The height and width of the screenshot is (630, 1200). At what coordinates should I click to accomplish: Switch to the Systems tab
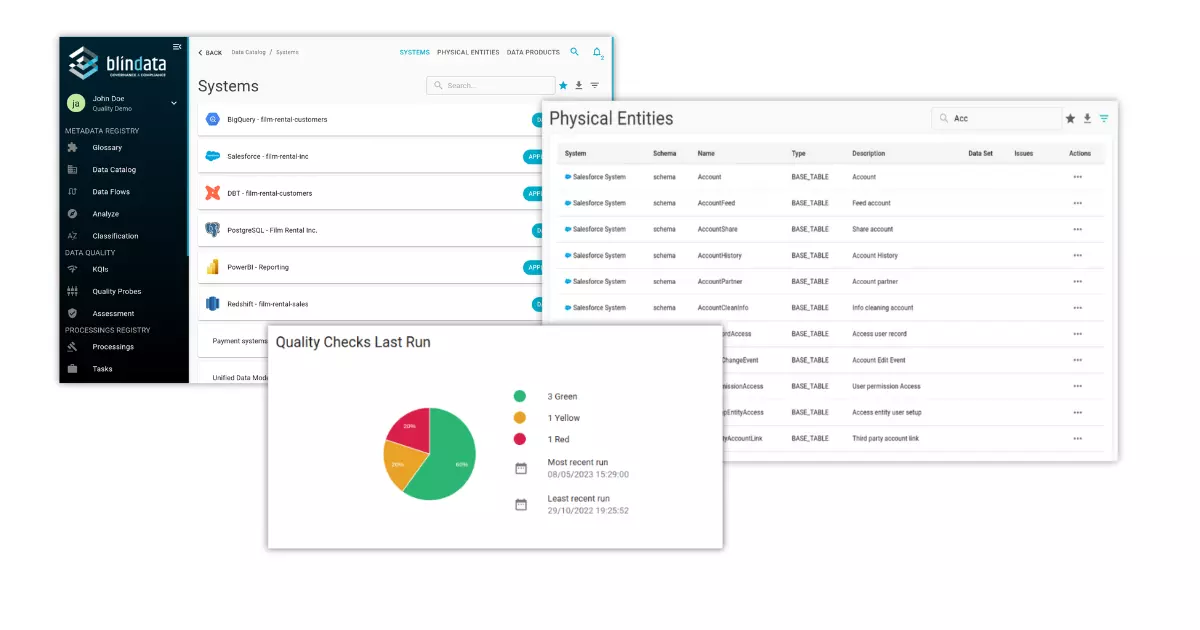[414, 52]
